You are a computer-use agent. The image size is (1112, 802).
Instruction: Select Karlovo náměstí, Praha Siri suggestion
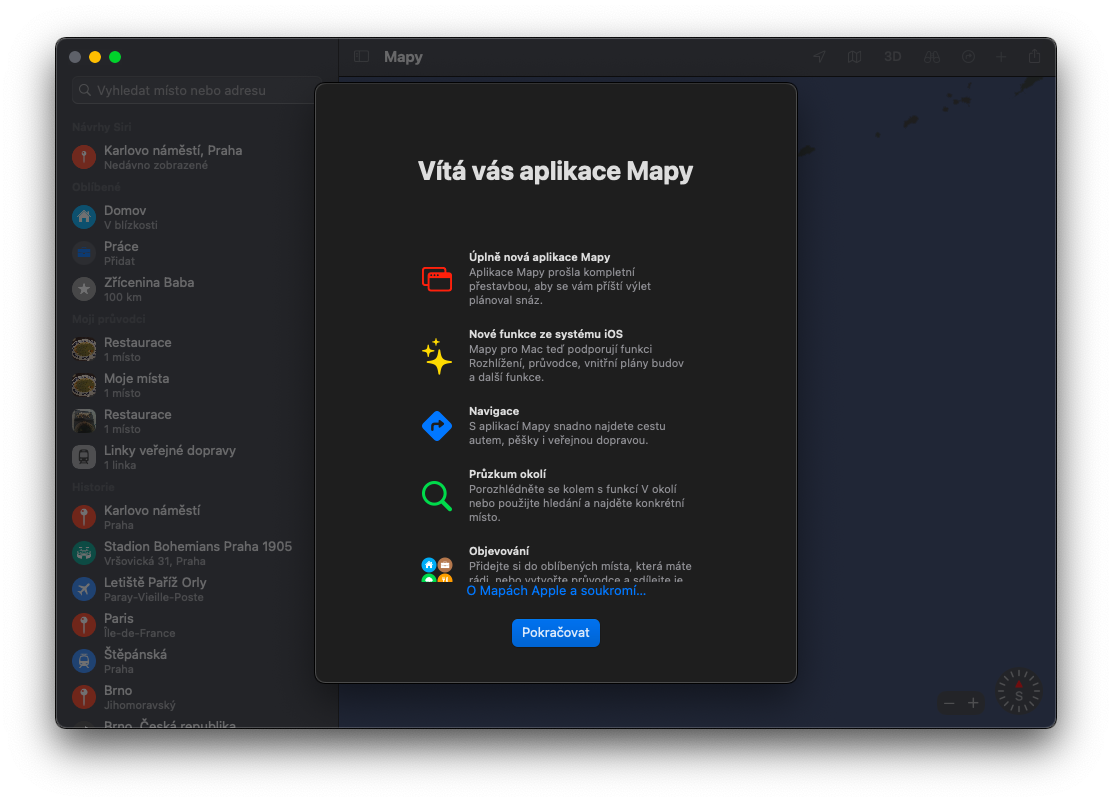(196, 157)
